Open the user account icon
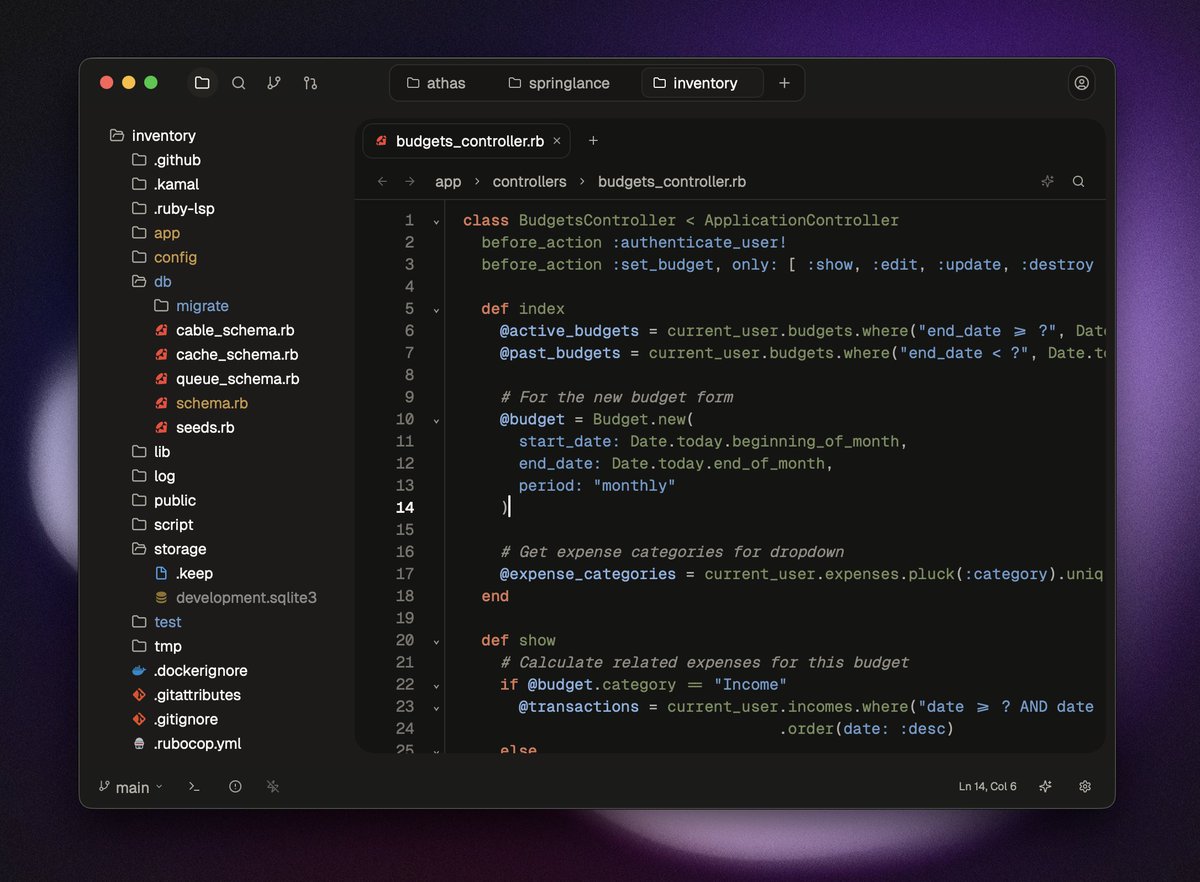 1081,83
